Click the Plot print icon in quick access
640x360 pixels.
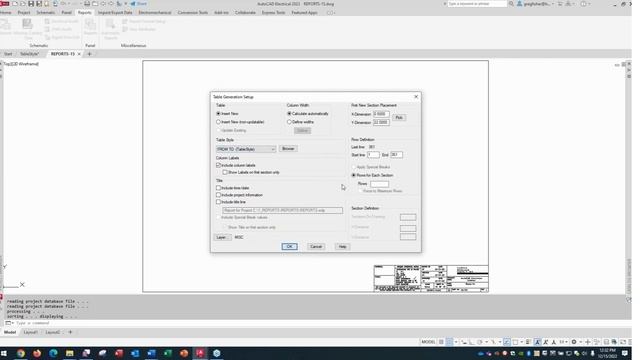87,4
